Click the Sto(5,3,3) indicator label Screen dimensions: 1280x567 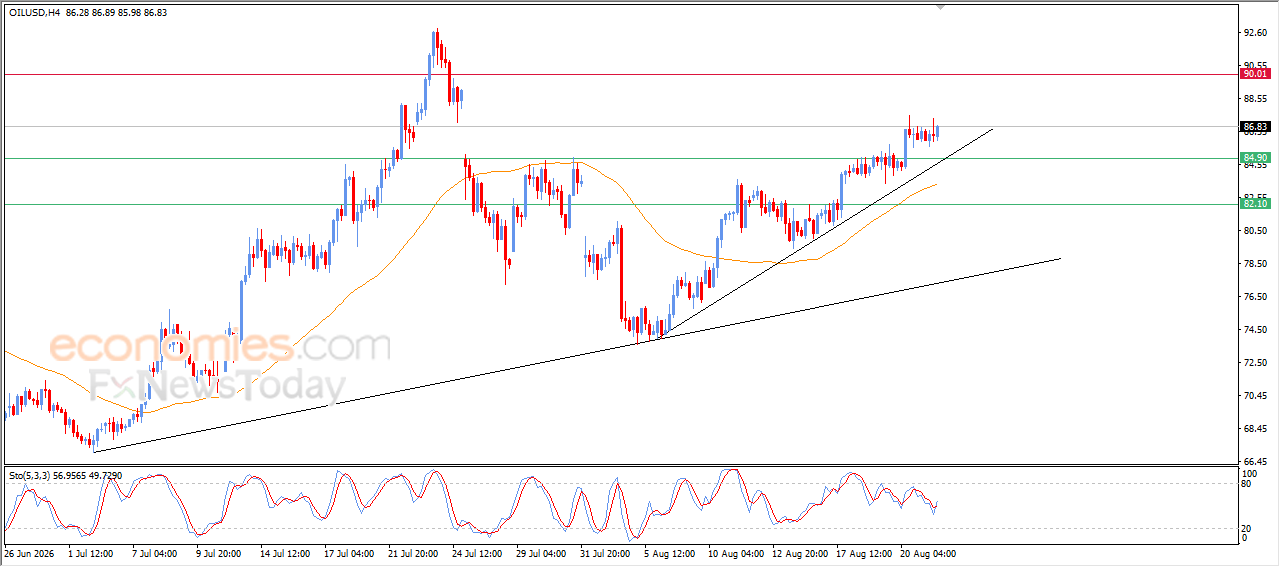[x=31, y=475]
